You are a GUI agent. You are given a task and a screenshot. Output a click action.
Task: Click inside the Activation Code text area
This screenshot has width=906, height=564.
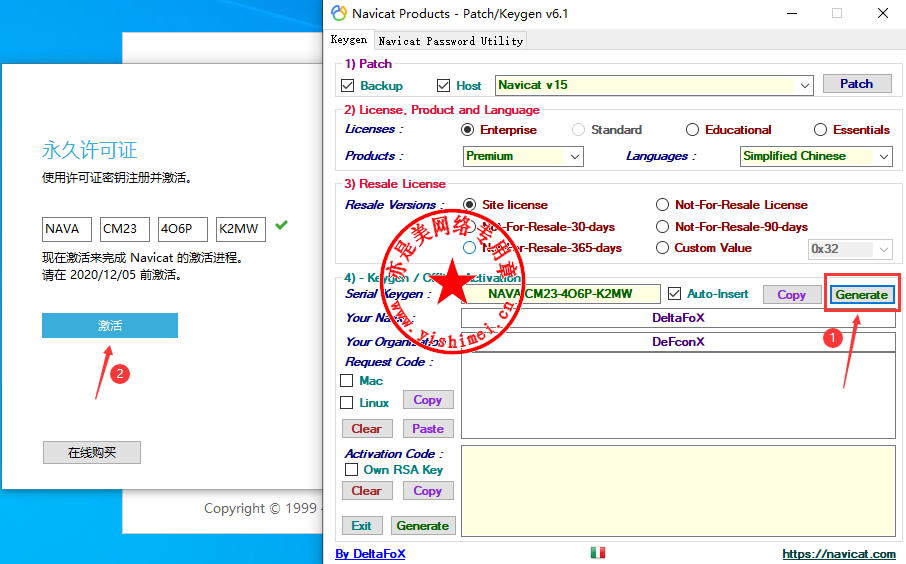[678, 491]
